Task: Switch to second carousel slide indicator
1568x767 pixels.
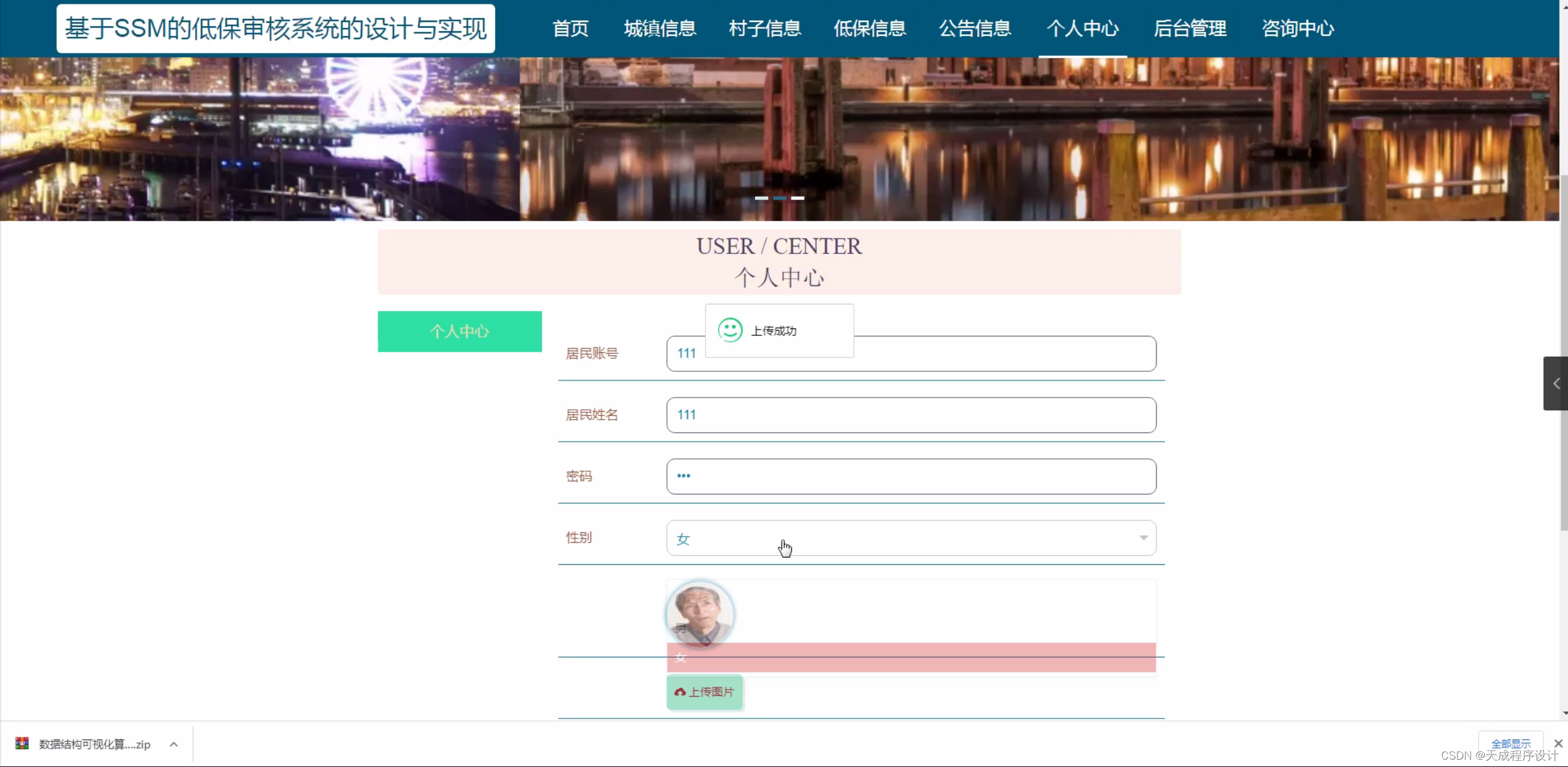Action: coord(779,198)
